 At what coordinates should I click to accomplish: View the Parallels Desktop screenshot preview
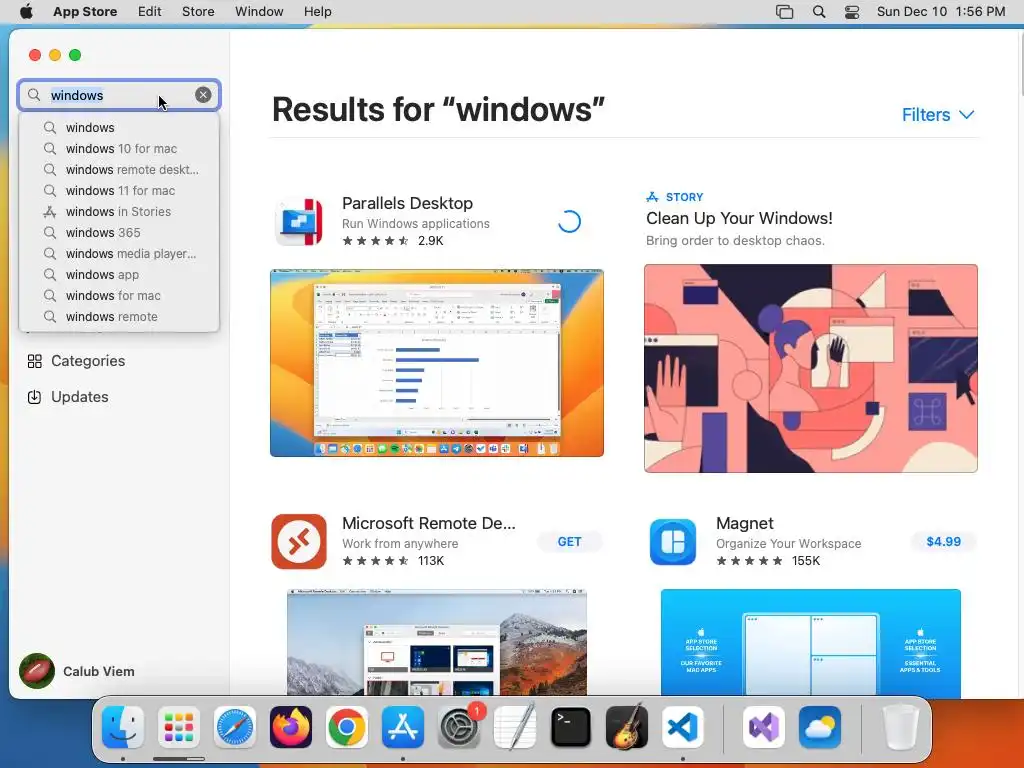click(437, 362)
